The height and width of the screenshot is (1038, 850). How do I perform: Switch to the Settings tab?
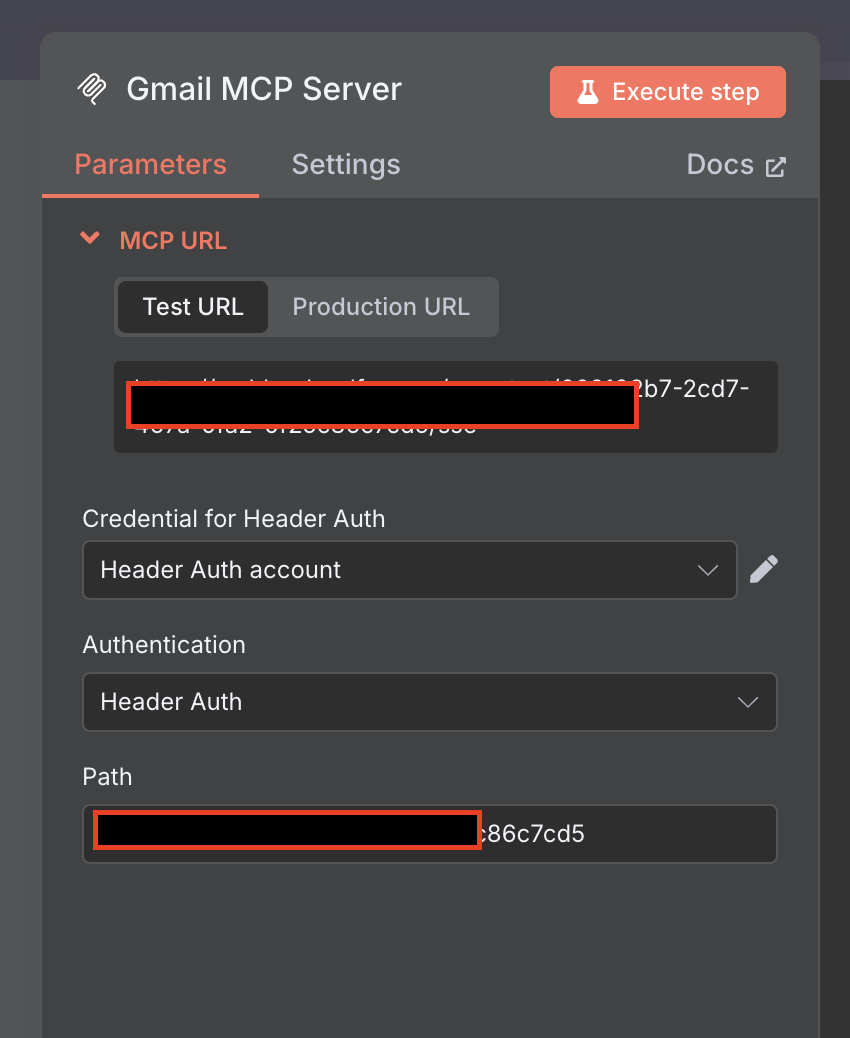(346, 164)
